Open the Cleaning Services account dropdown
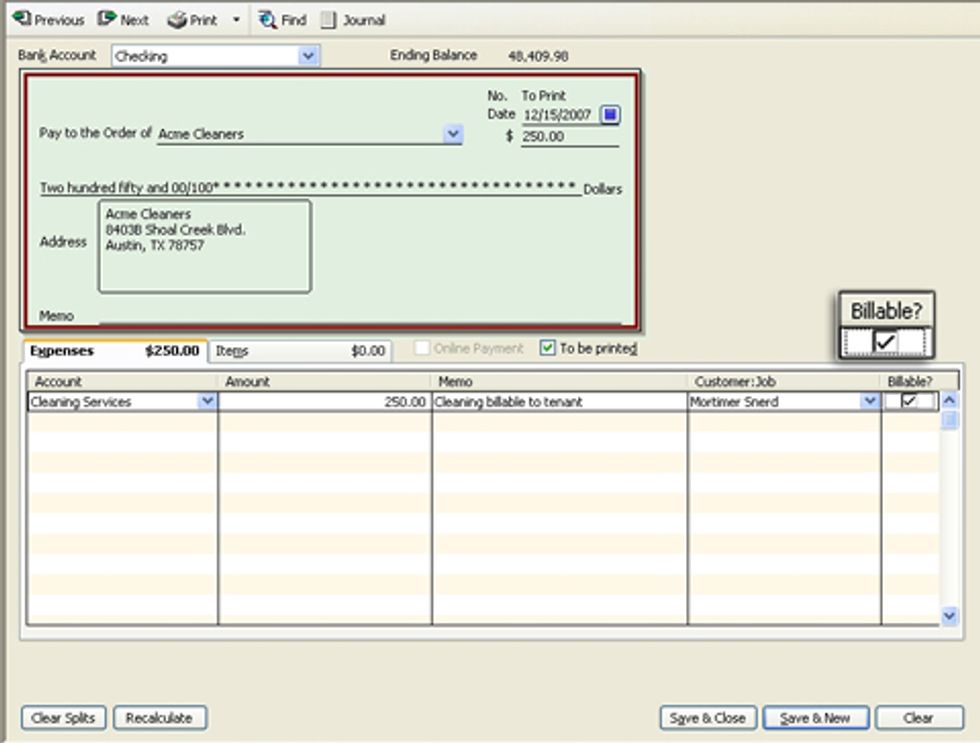This screenshot has height=743, width=980. (207, 401)
